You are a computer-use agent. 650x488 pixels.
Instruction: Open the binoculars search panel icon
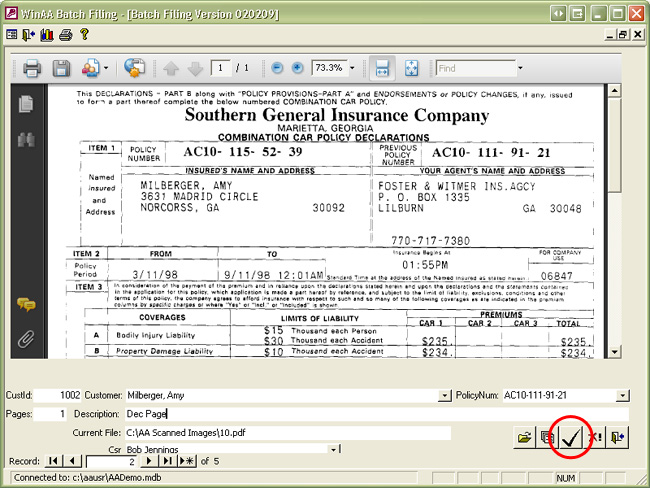coord(26,140)
